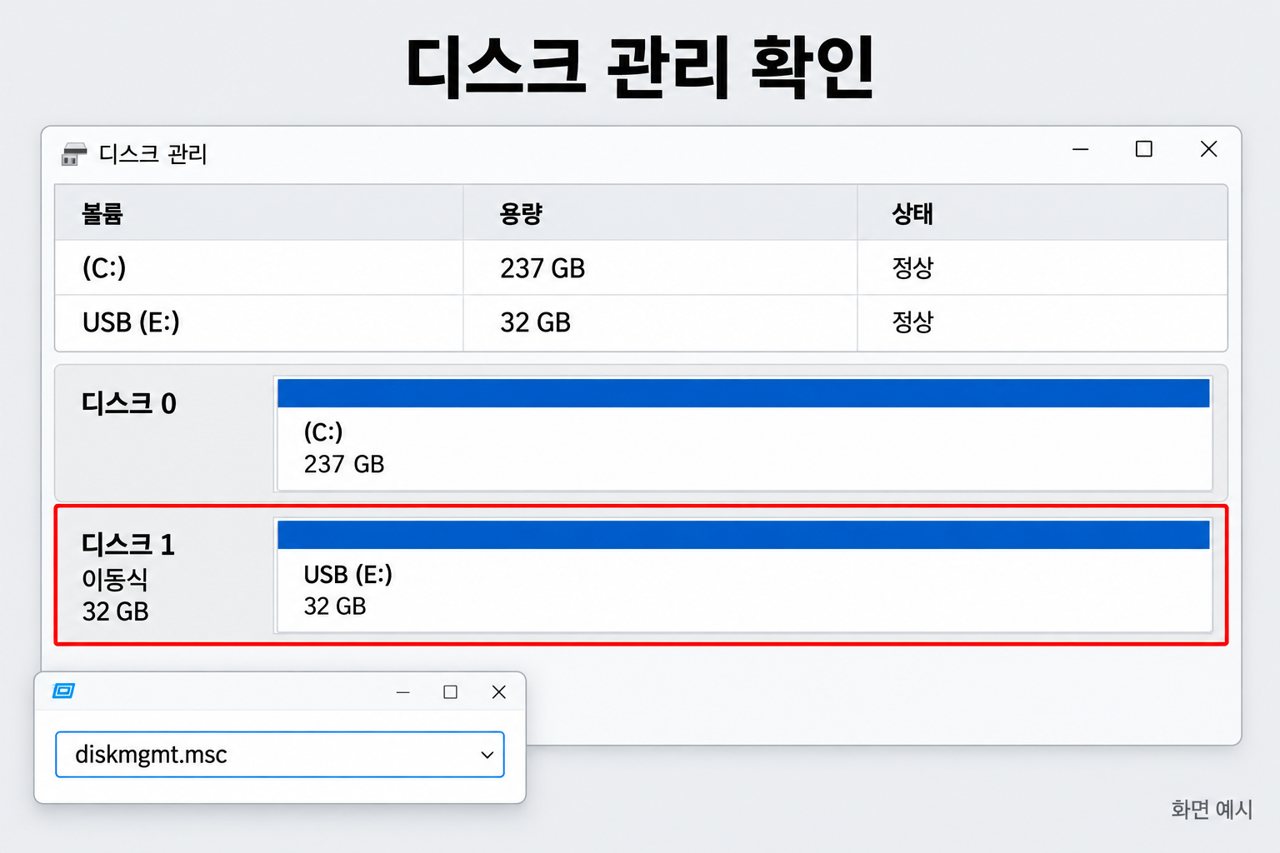Select the USB (E:) 32 GB partition block

[743, 576]
